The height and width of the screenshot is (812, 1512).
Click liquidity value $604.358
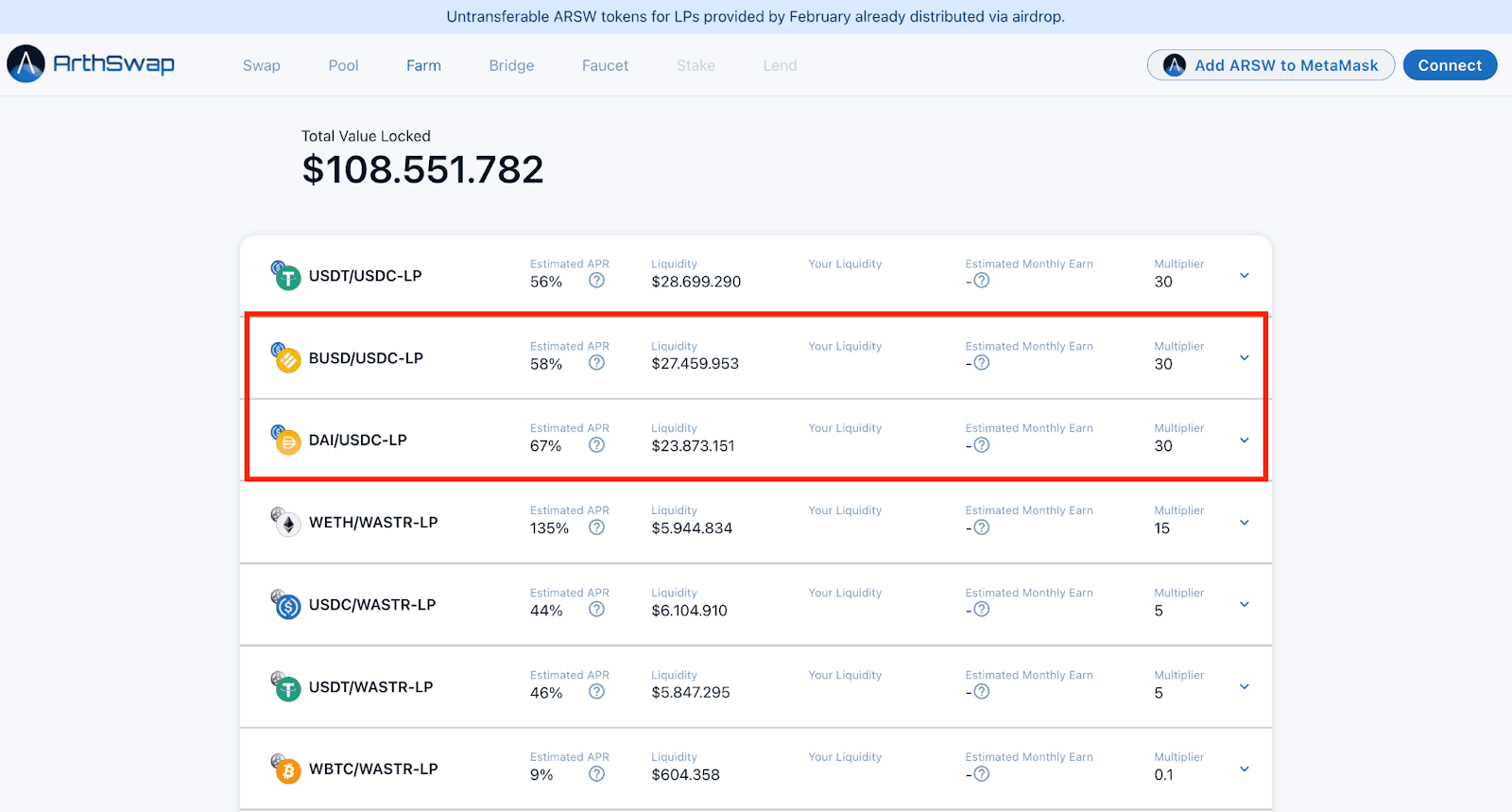pyautogui.click(x=686, y=775)
